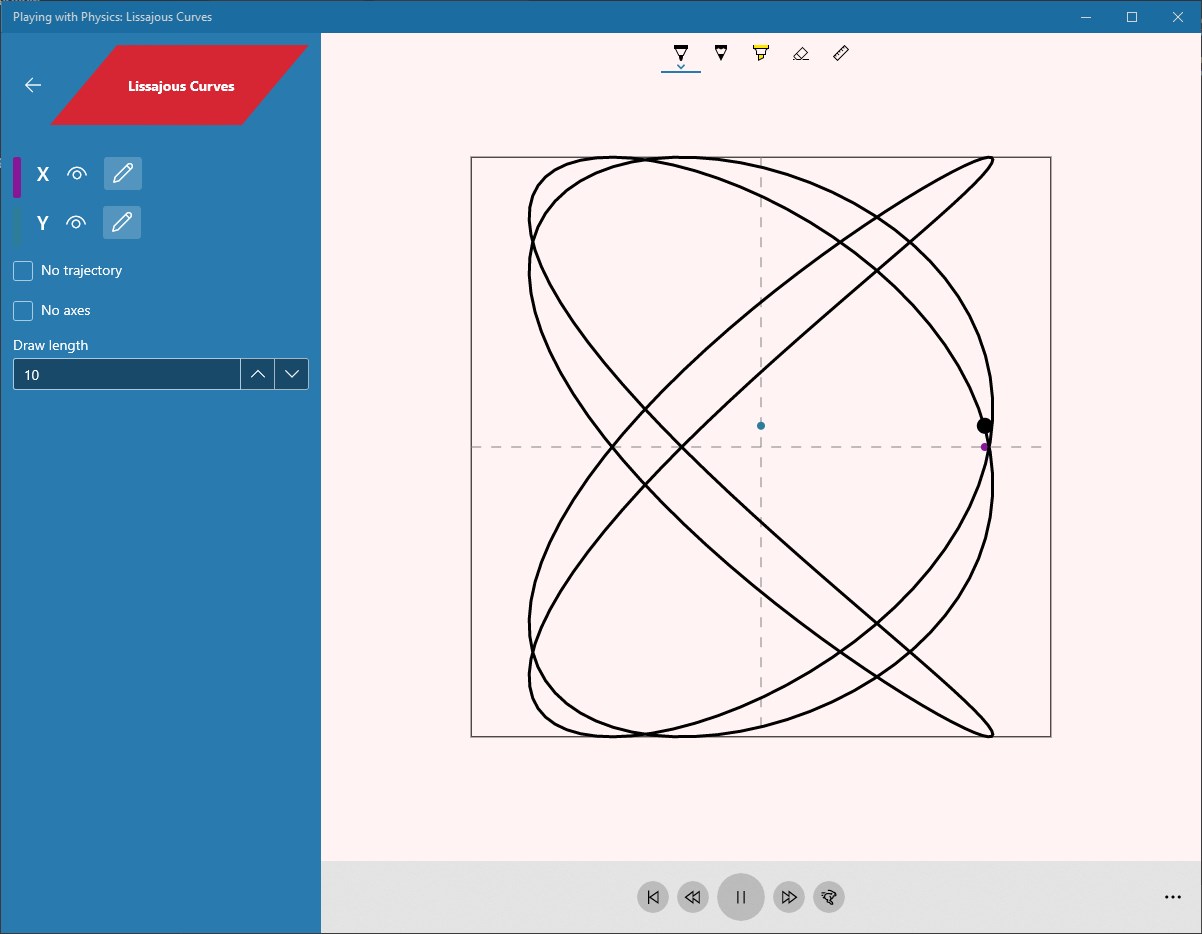Click the Draw length value field

[x=127, y=374]
